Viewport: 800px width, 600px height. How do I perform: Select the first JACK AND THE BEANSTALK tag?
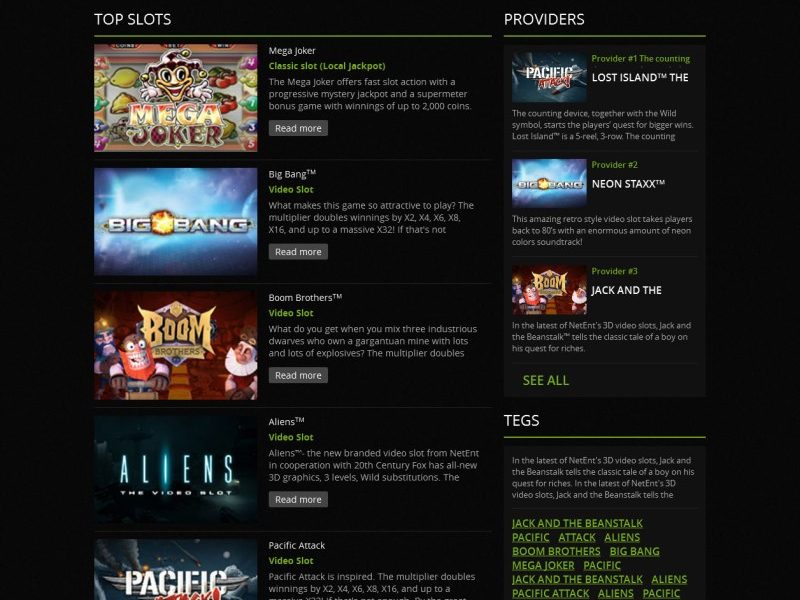[x=577, y=523]
